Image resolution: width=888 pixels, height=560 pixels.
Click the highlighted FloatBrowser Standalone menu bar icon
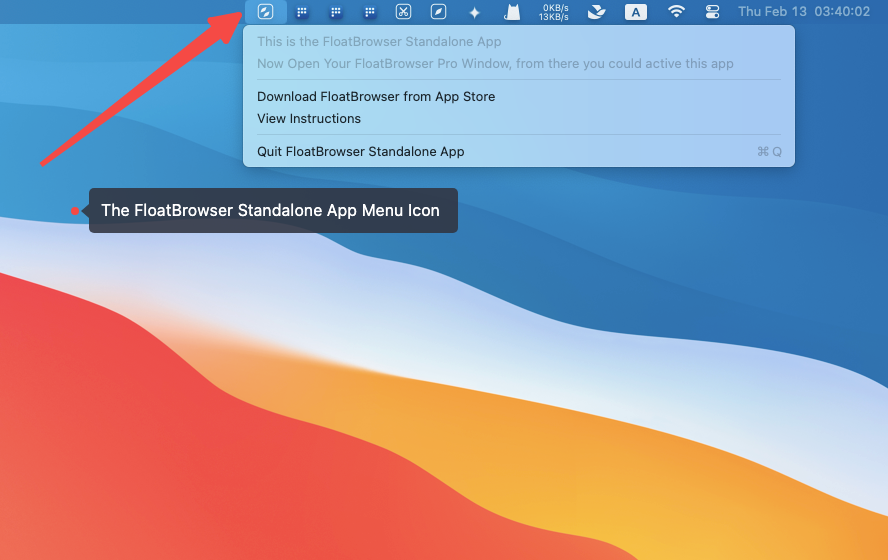click(x=265, y=11)
